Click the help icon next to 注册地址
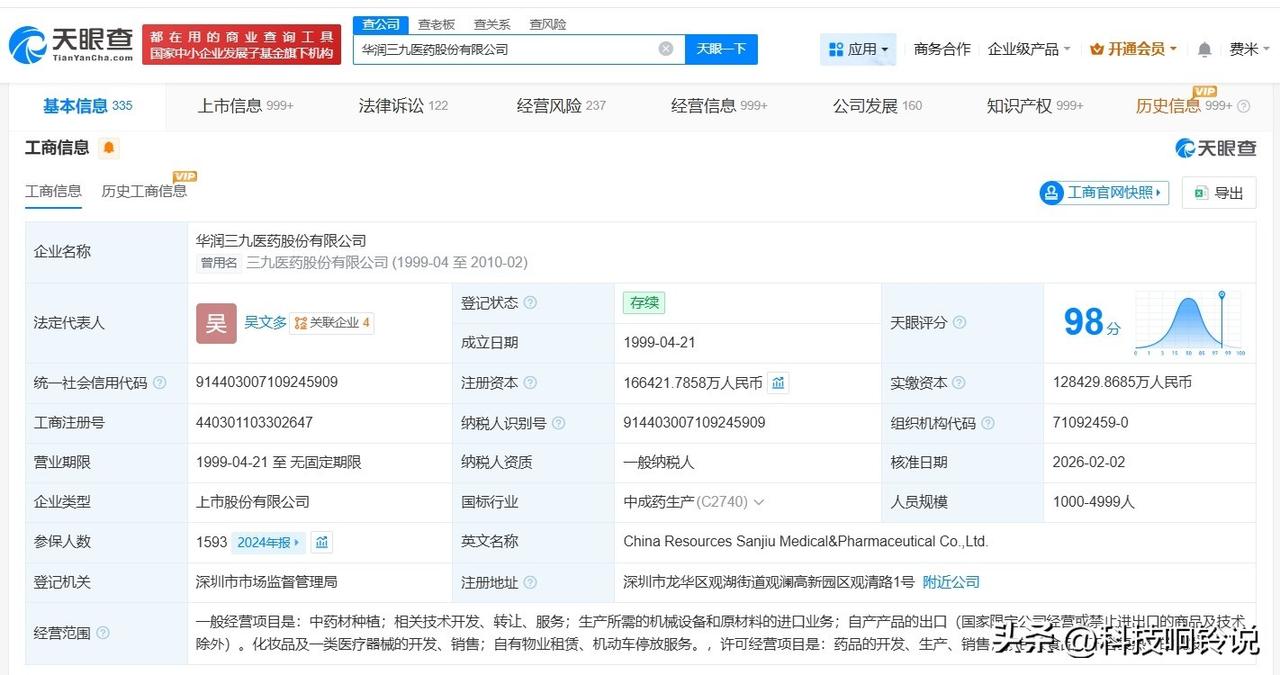This screenshot has width=1280, height=675. coord(530,582)
